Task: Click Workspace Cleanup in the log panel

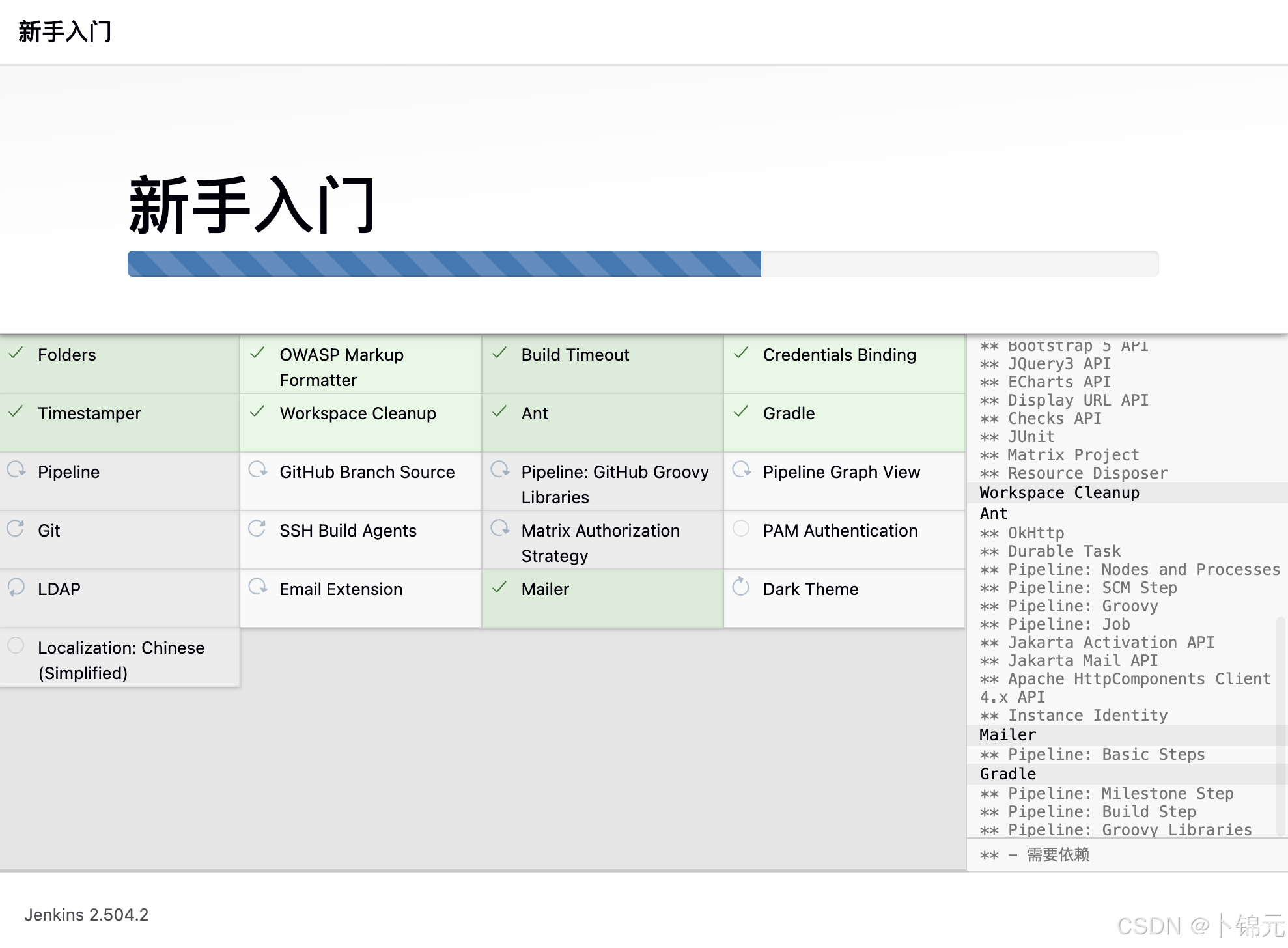Action: pos(1059,492)
